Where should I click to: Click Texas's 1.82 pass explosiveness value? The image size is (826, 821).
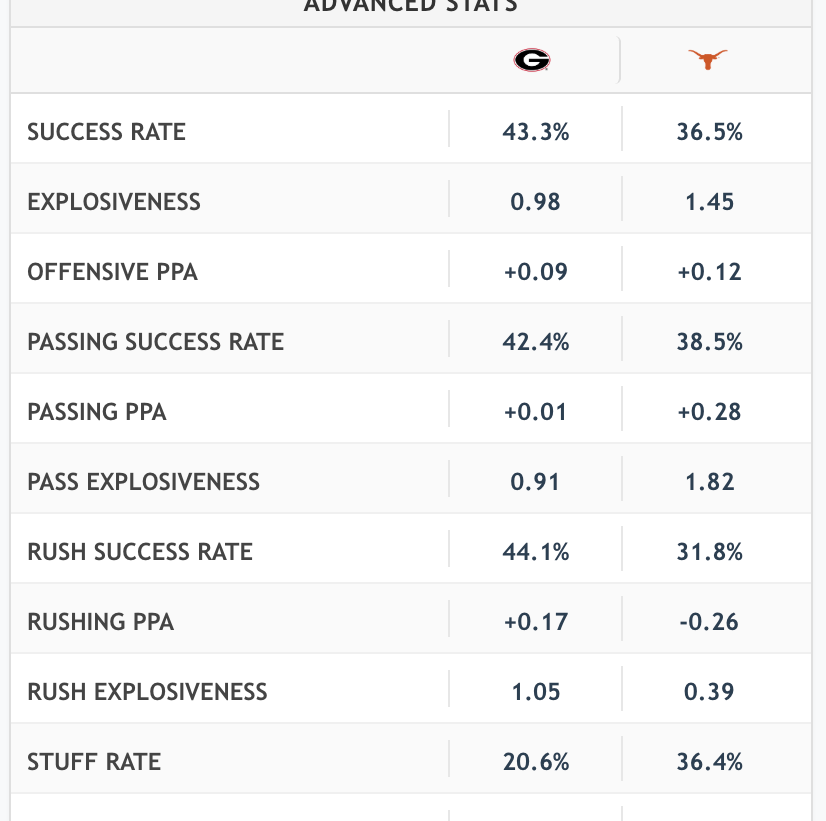tap(710, 482)
